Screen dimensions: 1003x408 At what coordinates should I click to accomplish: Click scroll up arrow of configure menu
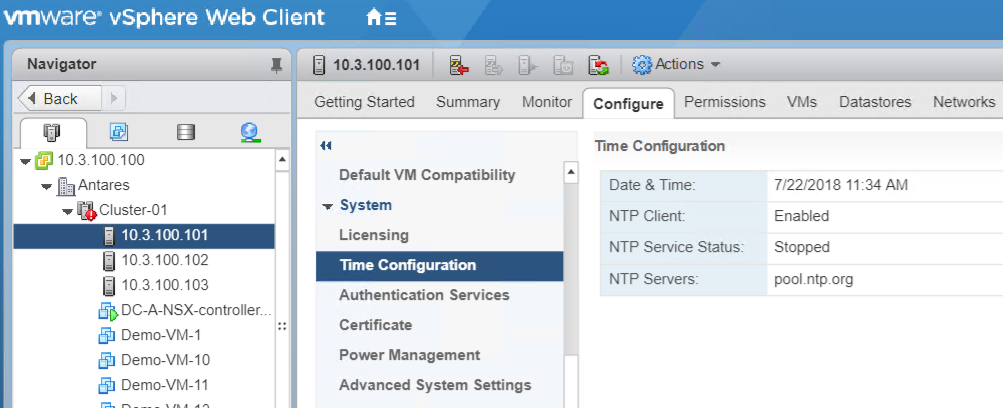click(x=571, y=172)
